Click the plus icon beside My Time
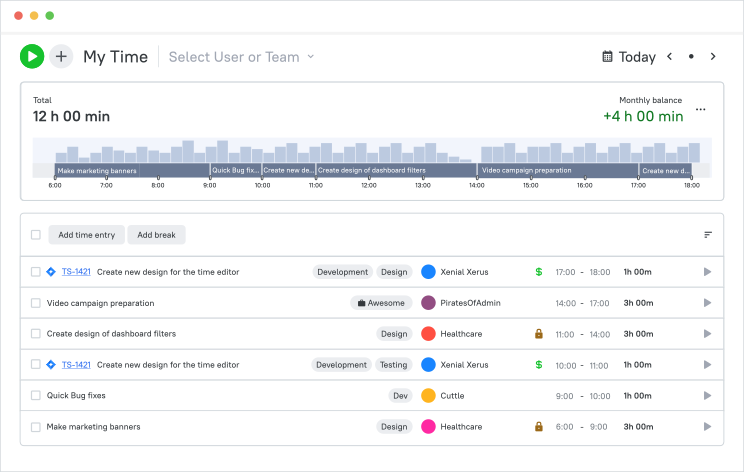The height and width of the screenshot is (472, 744). tap(61, 56)
